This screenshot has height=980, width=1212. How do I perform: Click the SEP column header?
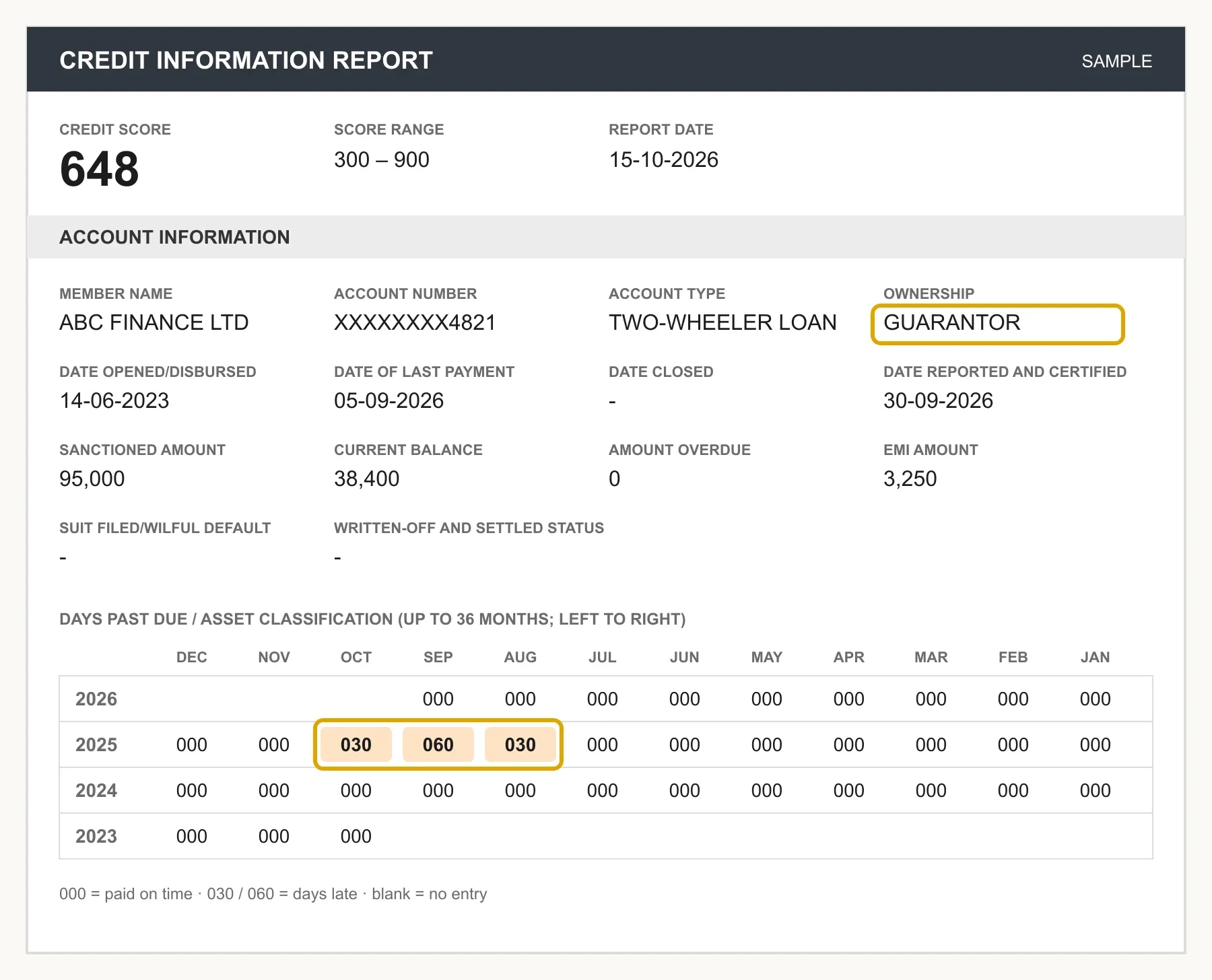coord(438,657)
